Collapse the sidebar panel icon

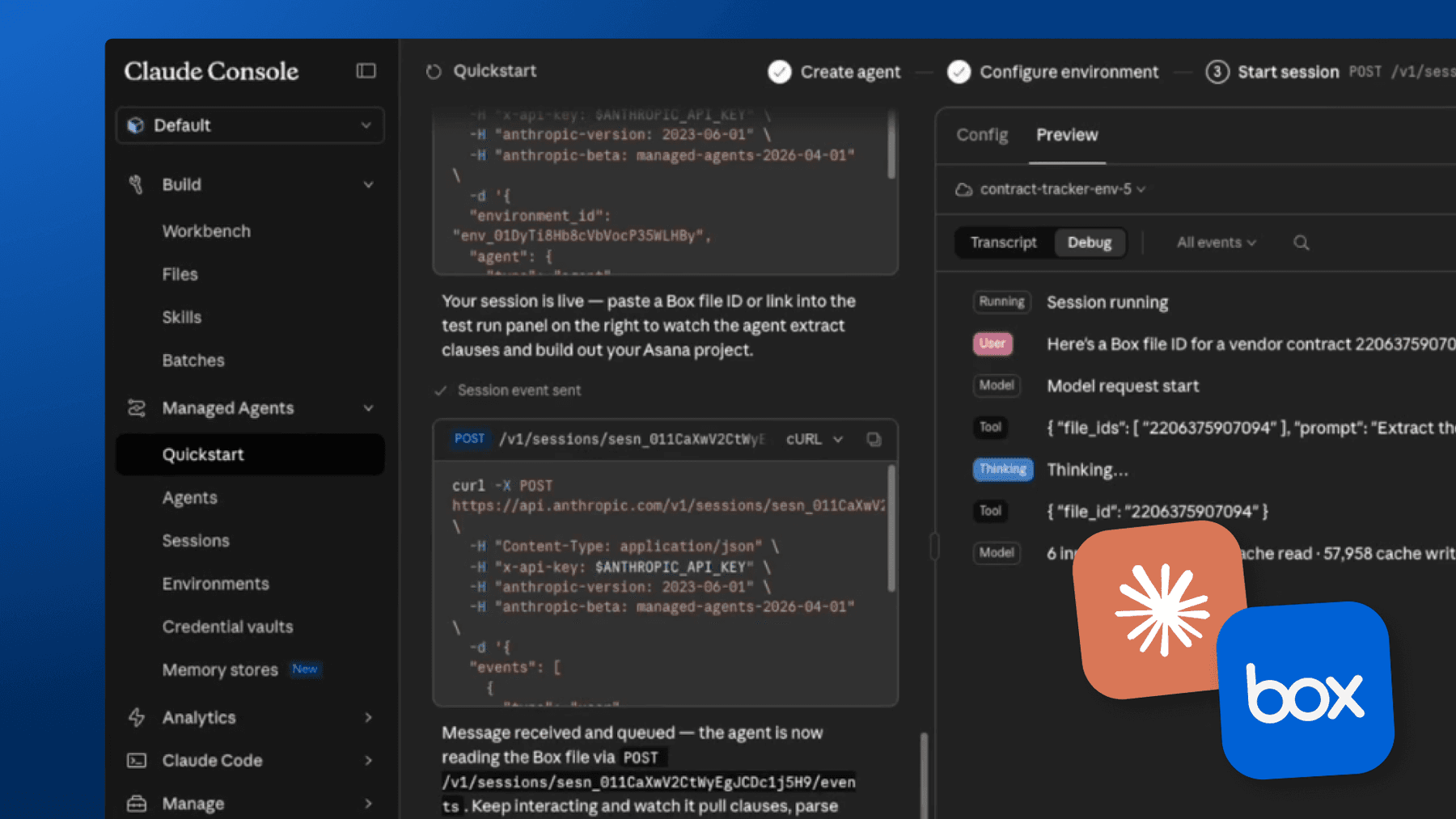click(x=366, y=71)
